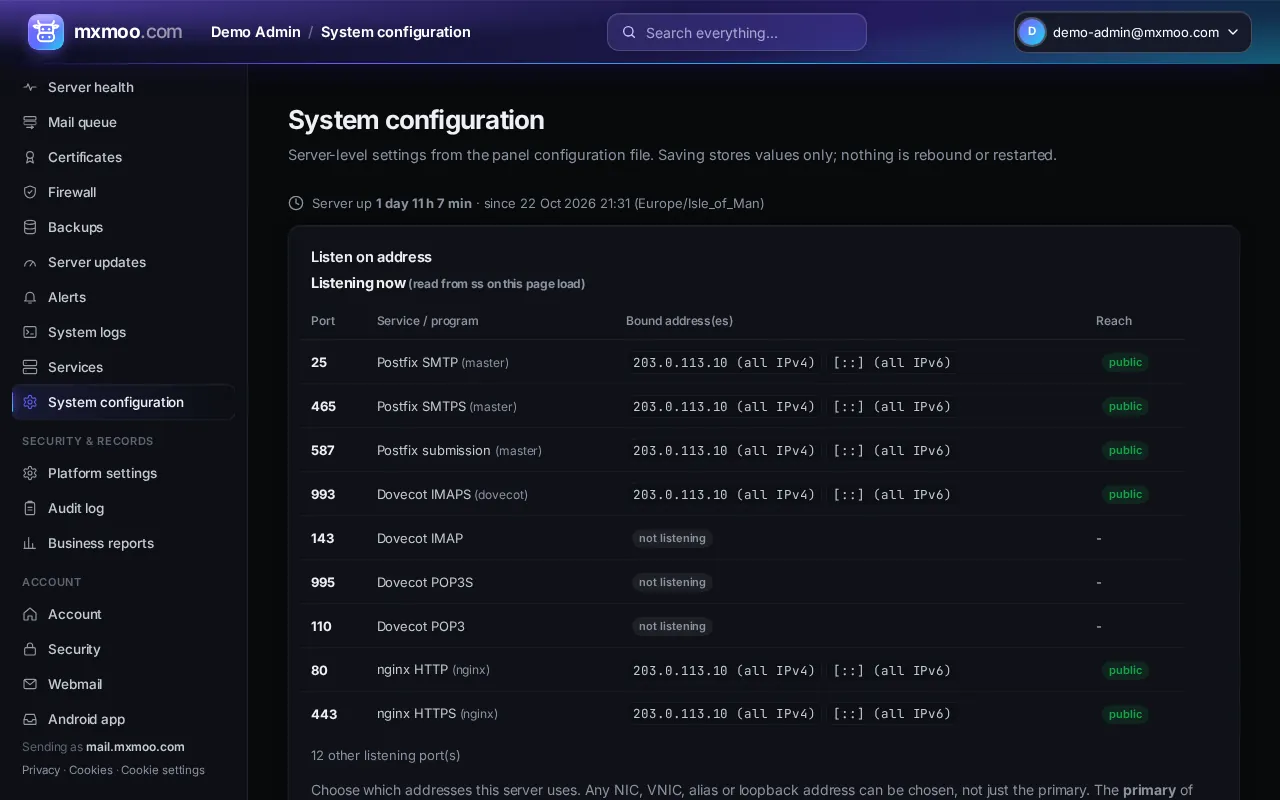Open Cookie settings footer link

[x=163, y=770]
